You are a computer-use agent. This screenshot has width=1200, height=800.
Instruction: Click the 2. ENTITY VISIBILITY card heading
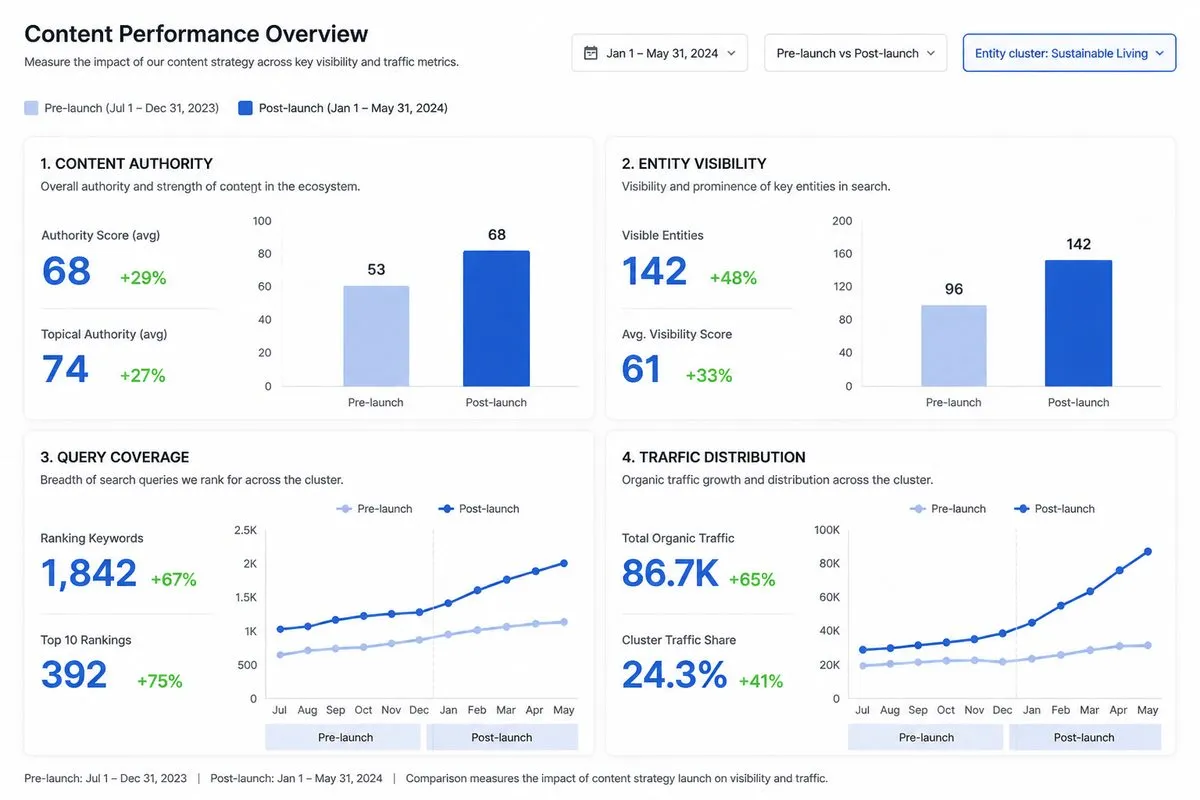tap(694, 164)
